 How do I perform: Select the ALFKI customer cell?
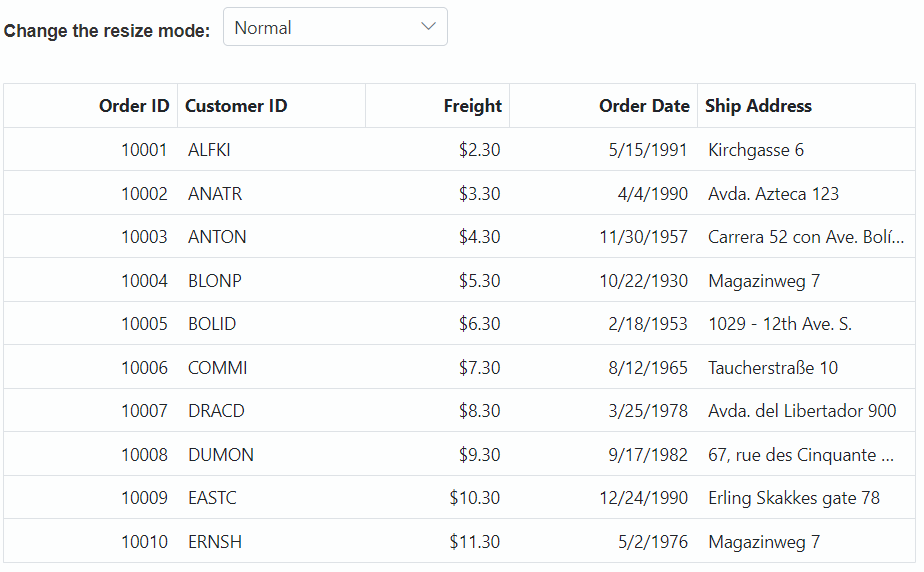click(272, 150)
